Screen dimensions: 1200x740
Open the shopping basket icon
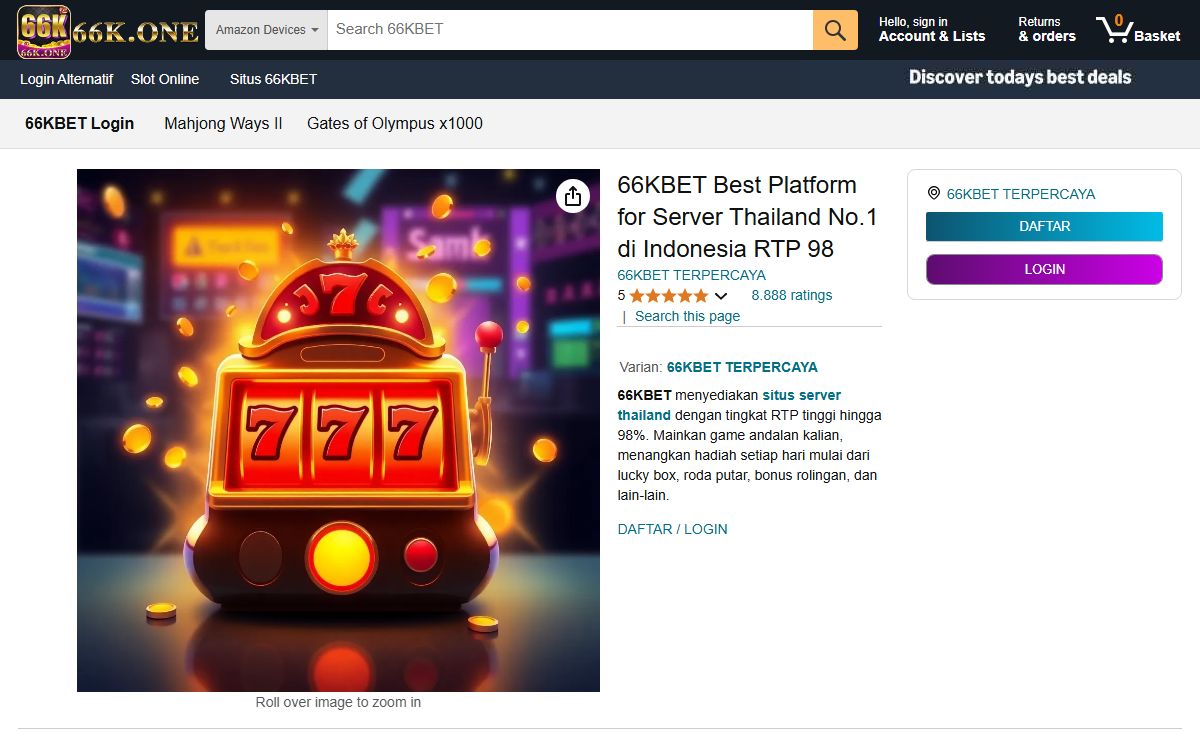click(1138, 29)
